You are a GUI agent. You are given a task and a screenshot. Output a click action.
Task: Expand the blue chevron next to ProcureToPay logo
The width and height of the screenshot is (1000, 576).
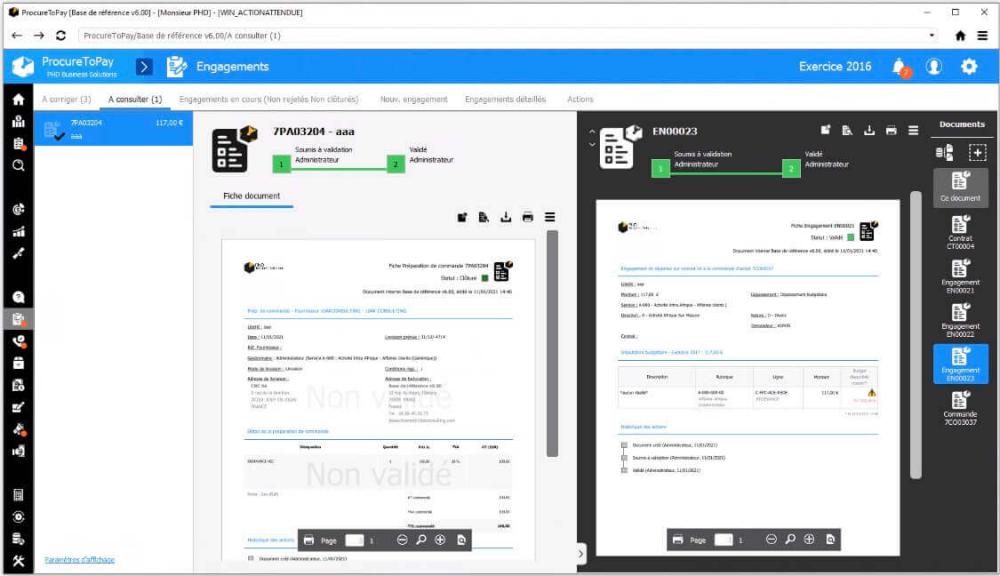(x=142, y=66)
